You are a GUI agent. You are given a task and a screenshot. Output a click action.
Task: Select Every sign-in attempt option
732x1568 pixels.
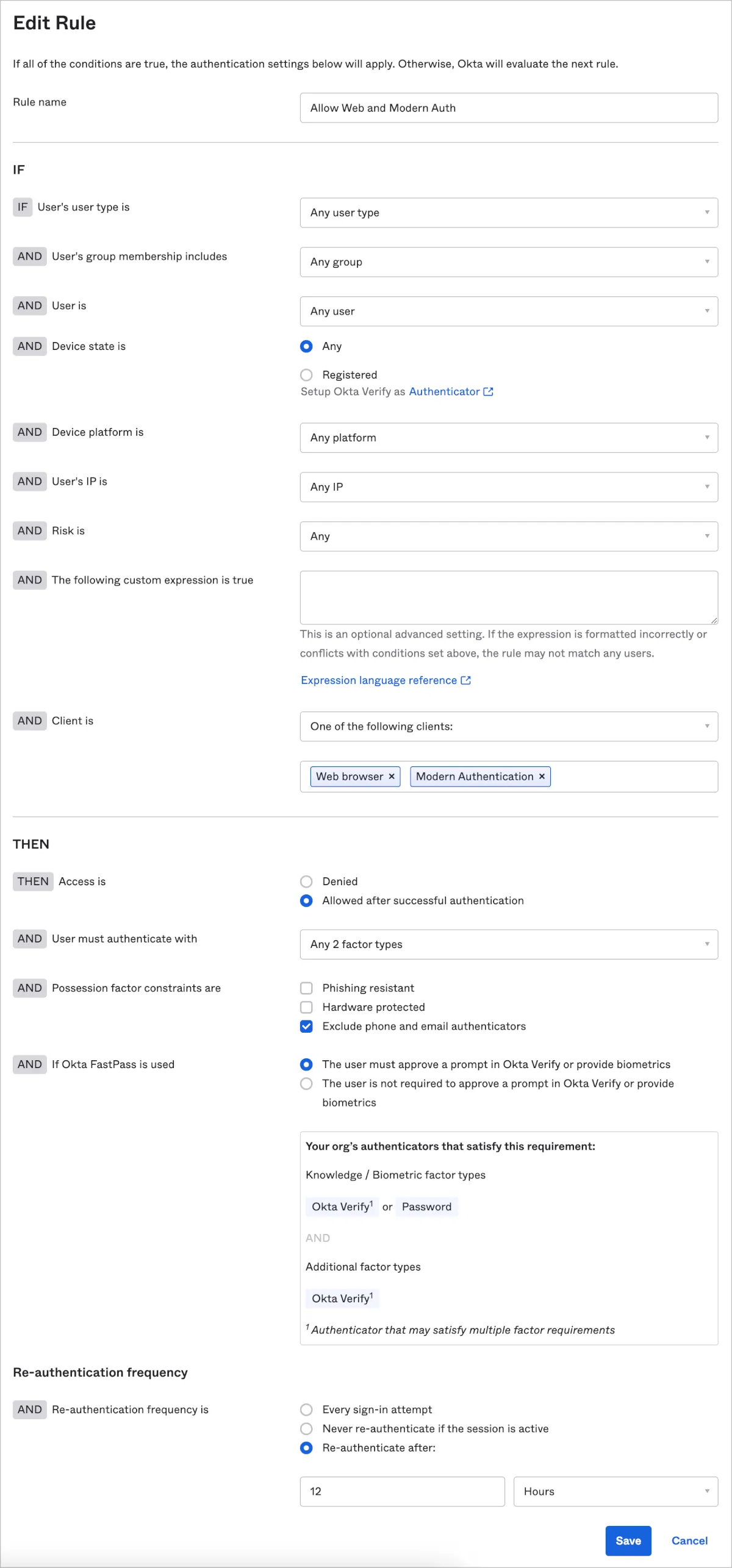(x=306, y=1409)
